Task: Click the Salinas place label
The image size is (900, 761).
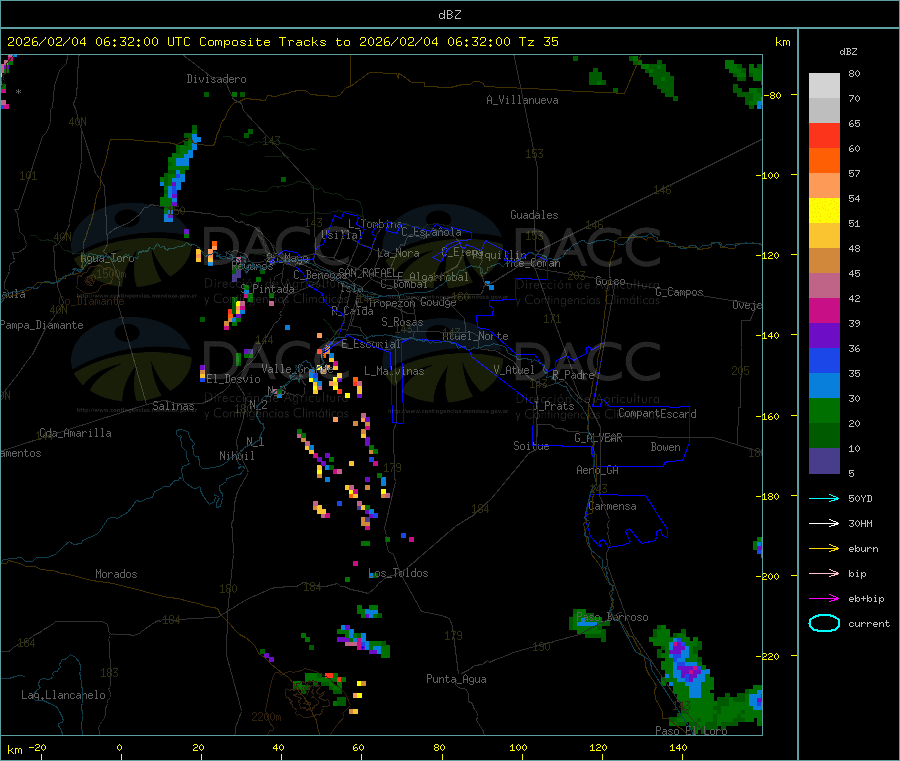Action: tap(173, 406)
